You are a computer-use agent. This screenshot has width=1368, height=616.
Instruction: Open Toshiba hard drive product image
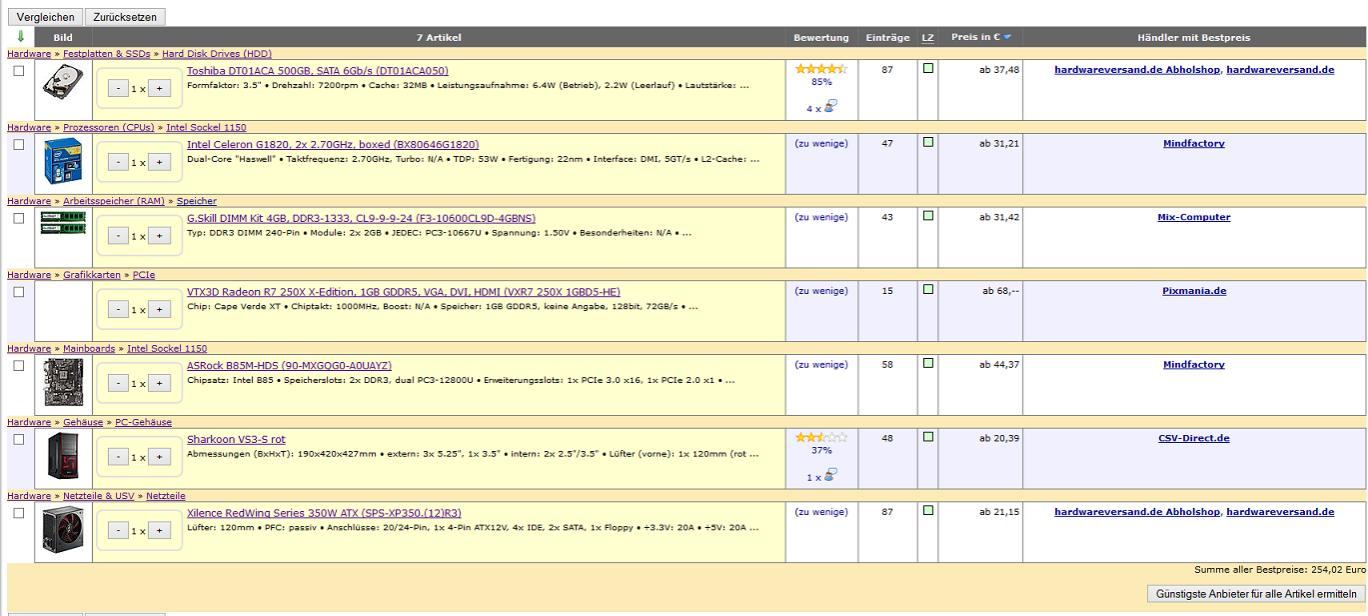(63, 81)
